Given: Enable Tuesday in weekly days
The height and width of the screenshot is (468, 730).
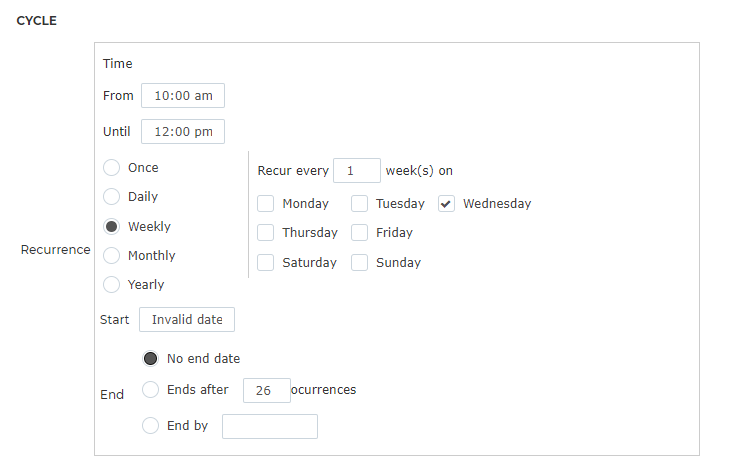Looking at the screenshot, I should coord(359,203).
